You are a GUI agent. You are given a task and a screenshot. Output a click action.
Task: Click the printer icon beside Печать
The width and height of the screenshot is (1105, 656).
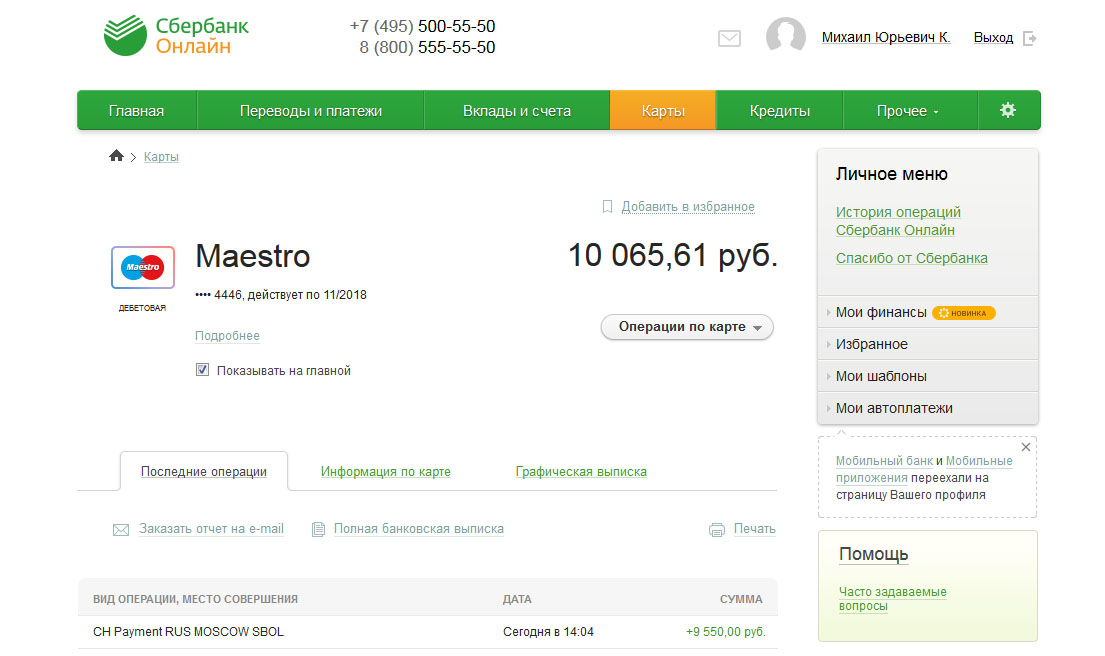pos(717,530)
